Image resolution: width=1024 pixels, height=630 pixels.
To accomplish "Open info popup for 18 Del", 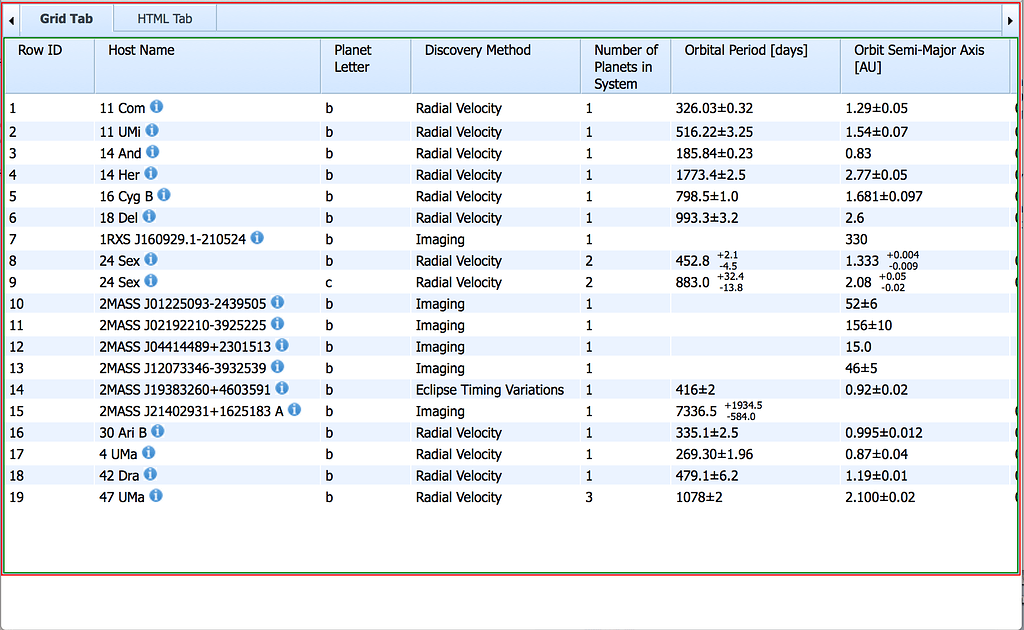I will pos(148,218).
